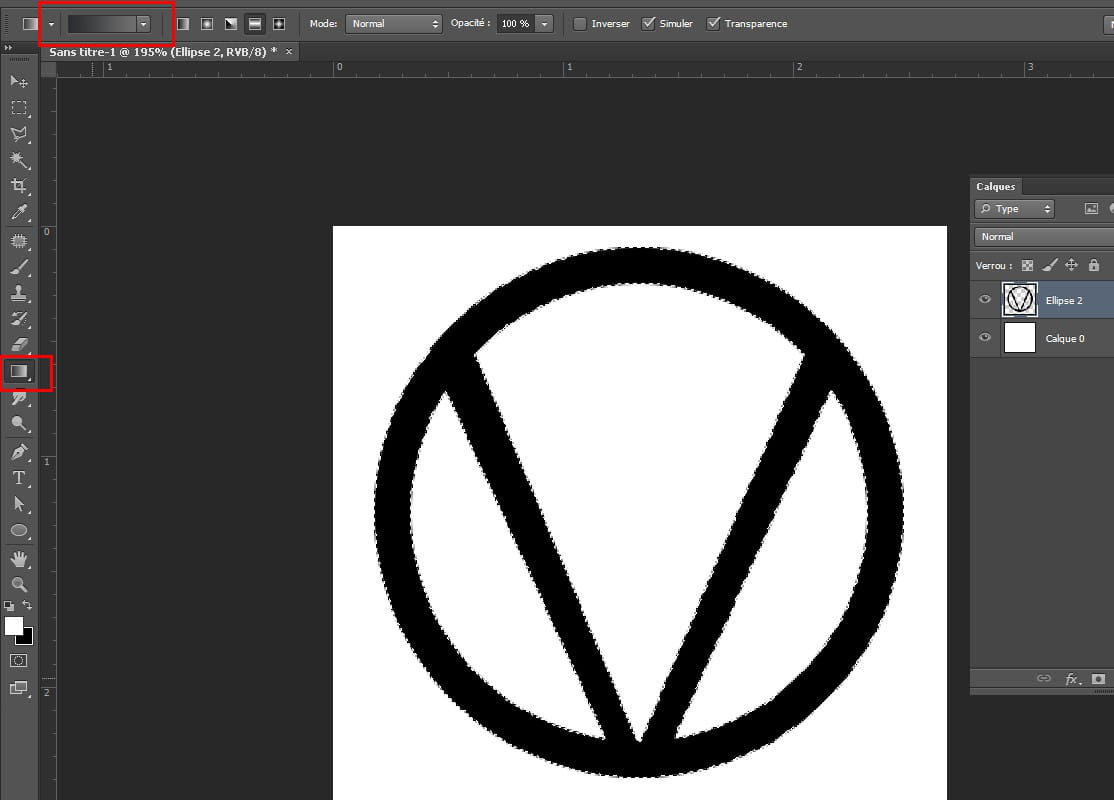Expand the toolbar double-arrow

click(9, 48)
